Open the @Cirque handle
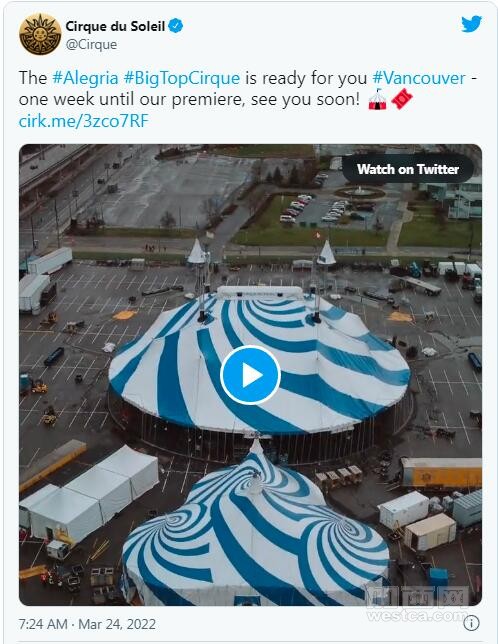This screenshot has width=498, height=644. point(91,44)
